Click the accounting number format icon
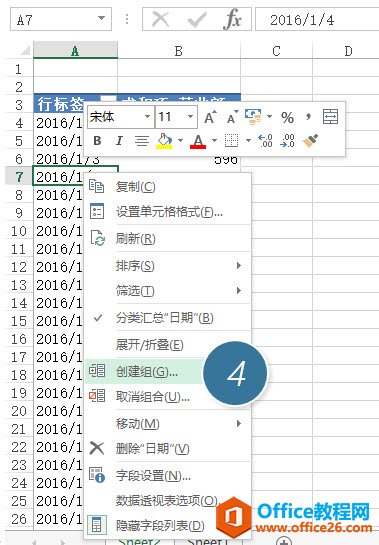The width and height of the screenshot is (379, 545). click(x=253, y=117)
